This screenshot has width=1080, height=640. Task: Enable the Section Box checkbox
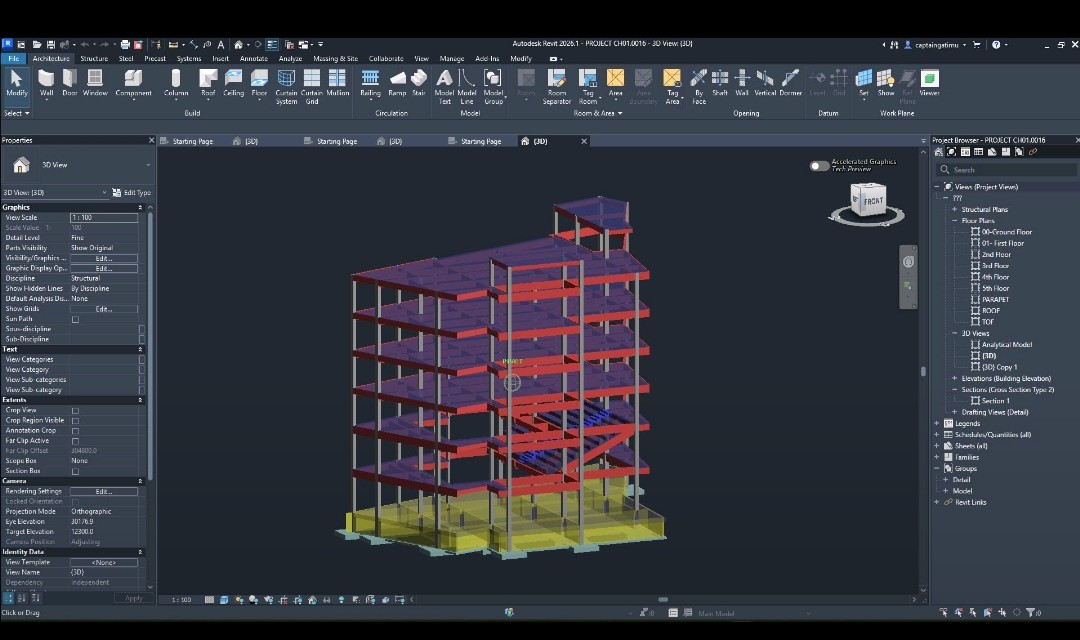point(75,471)
